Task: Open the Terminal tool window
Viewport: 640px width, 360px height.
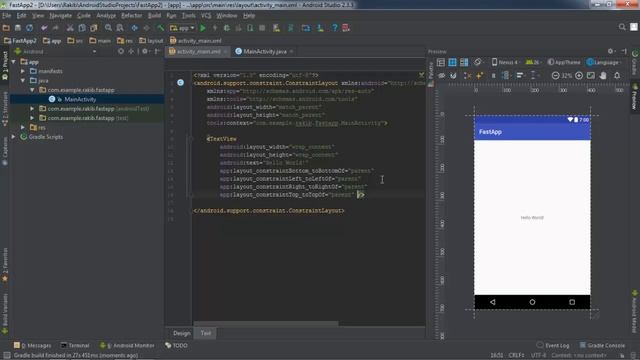Action: (x=75, y=345)
